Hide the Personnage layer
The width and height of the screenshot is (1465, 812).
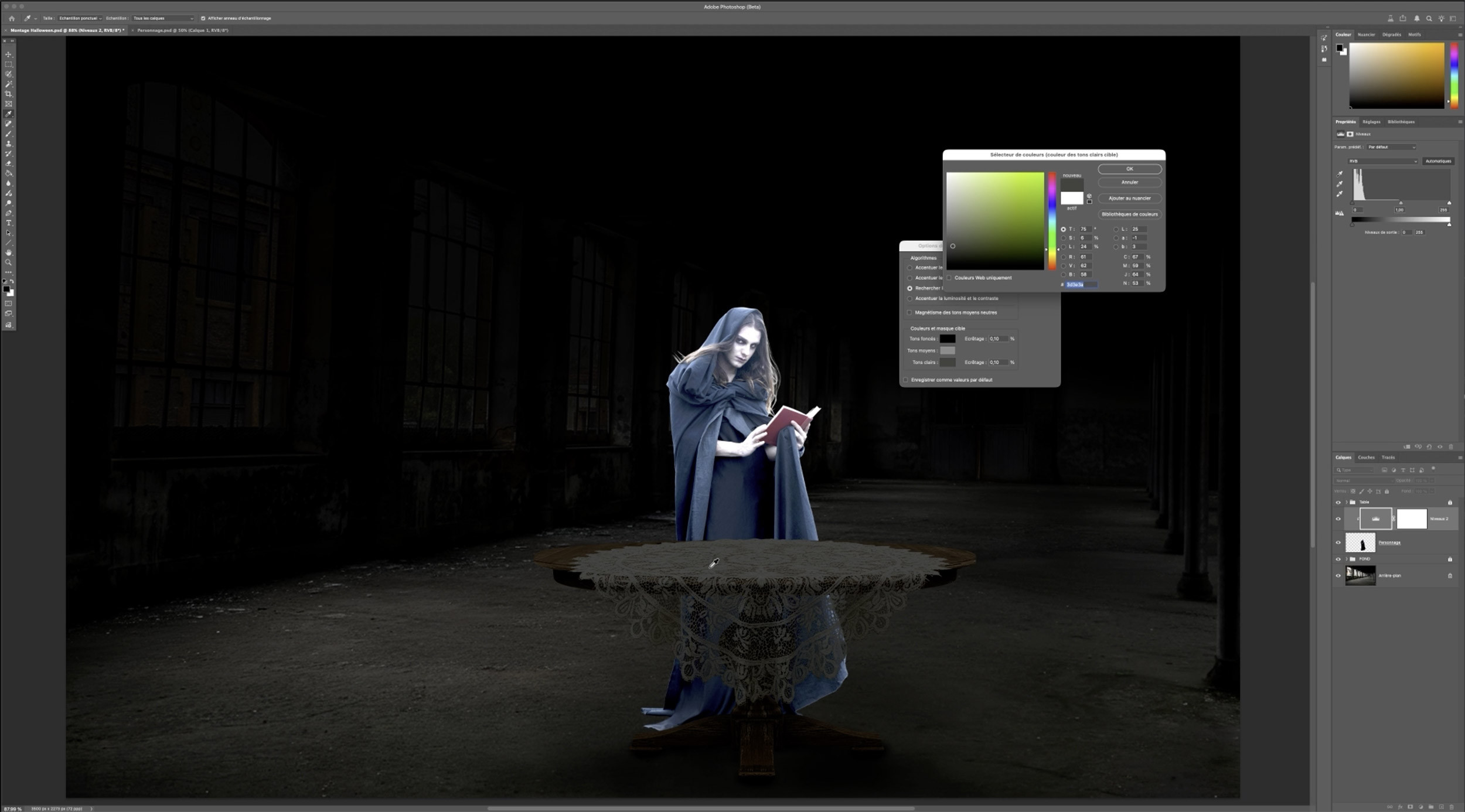1338,543
